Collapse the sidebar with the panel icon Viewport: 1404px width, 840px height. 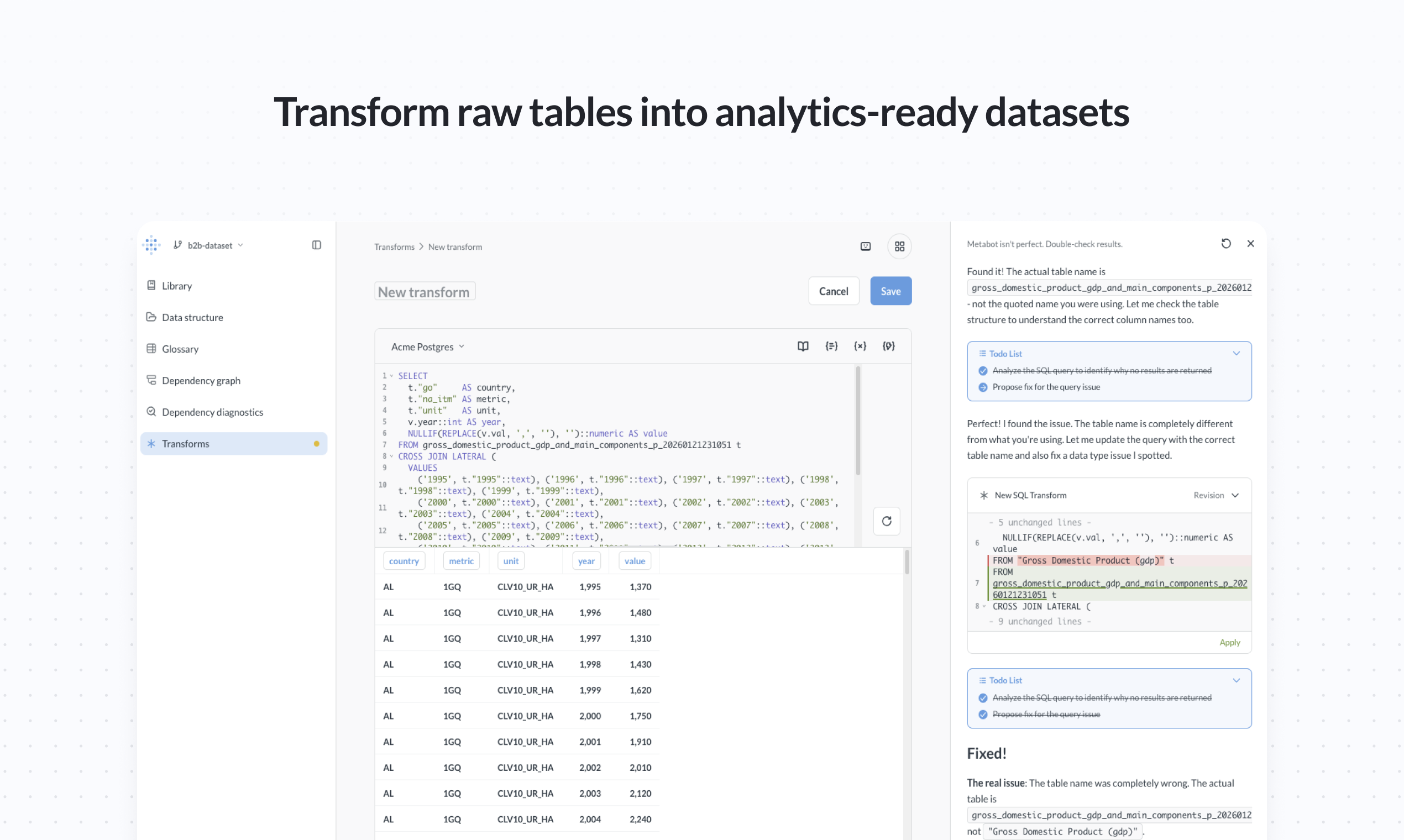coord(316,244)
